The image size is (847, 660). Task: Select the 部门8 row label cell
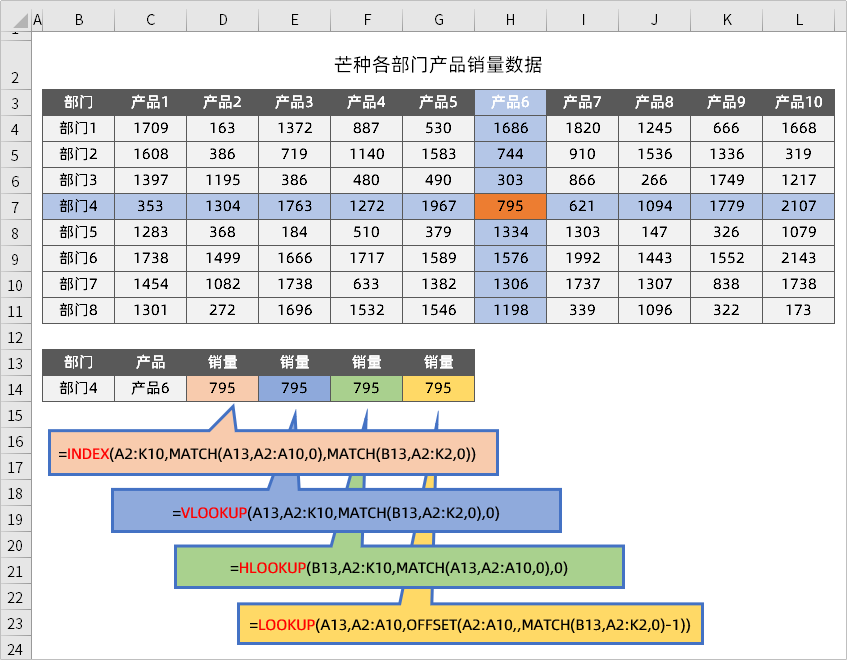tap(78, 310)
